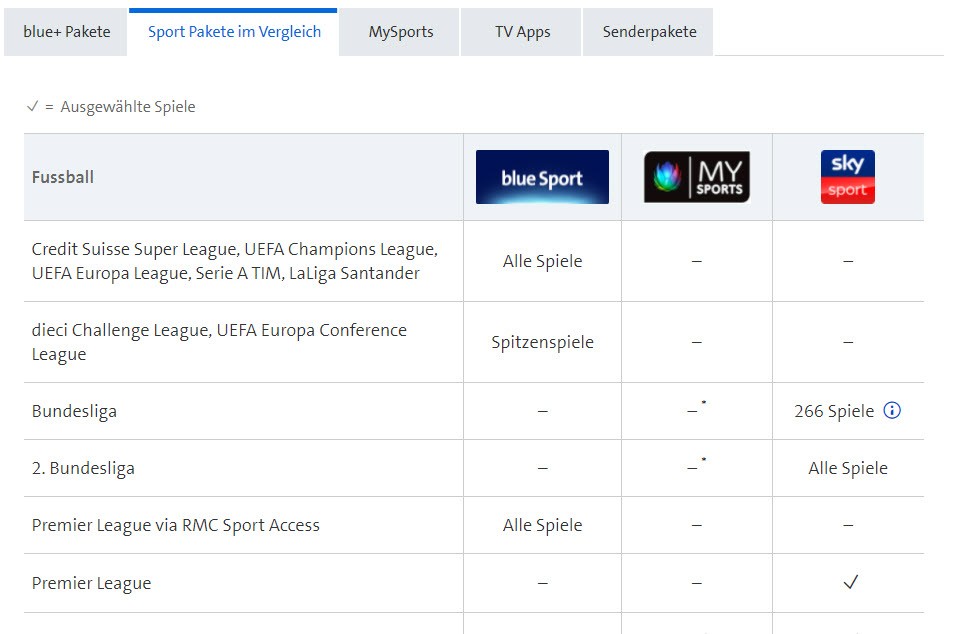
Task: Click the Ausgewählte Spiele legend text
Action: (127, 107)
